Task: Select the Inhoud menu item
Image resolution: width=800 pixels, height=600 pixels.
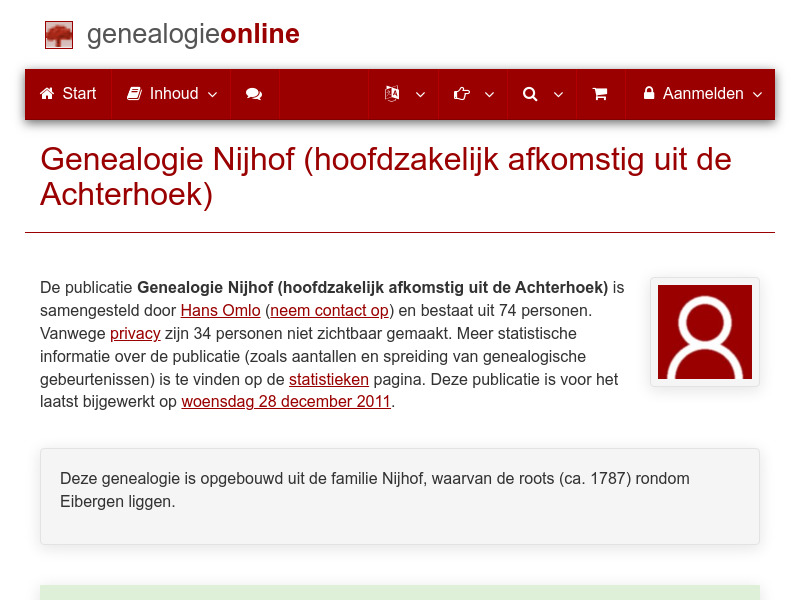Action: coord(170,93)
